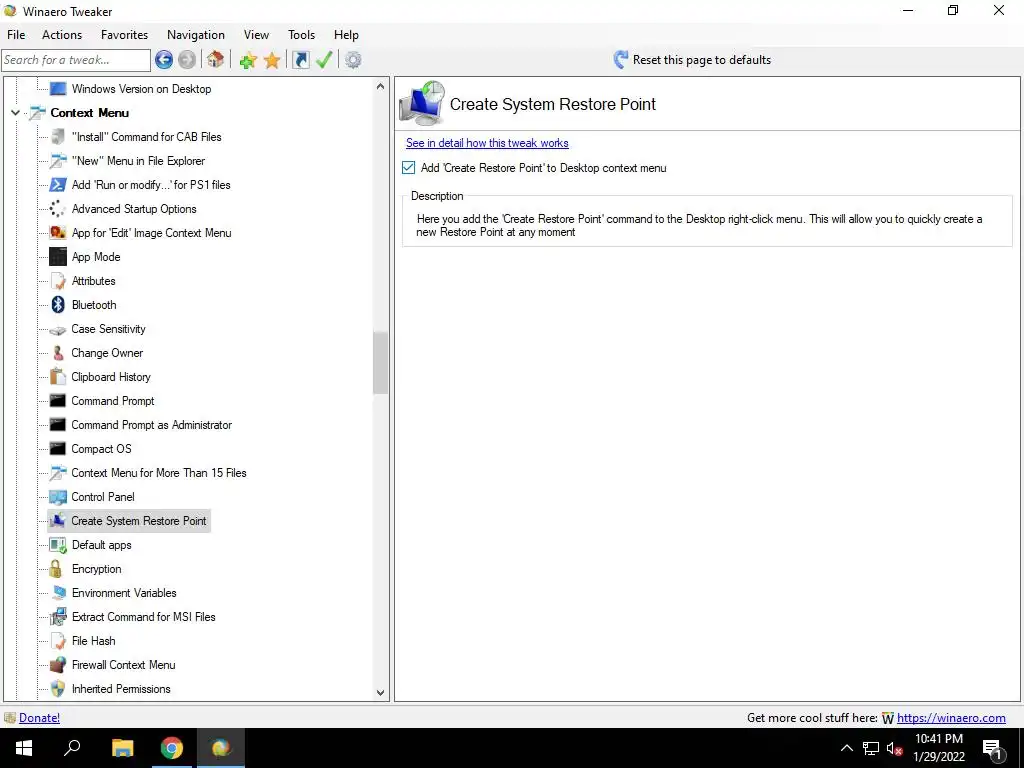The height and width of the screenshot is (768, 1024).
Task: Open the File menu
Action: tap(16, 35)
